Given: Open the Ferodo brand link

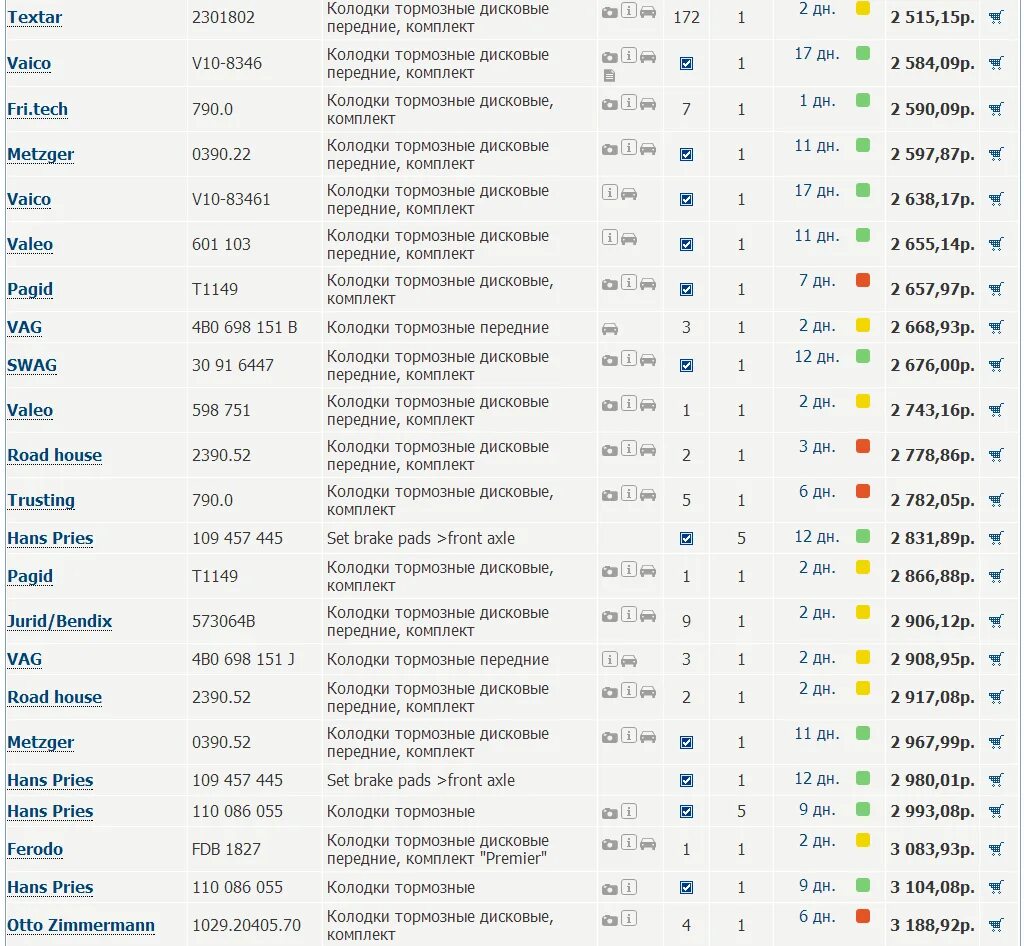Looking at the screenshot, I should (x=35, y=849).
